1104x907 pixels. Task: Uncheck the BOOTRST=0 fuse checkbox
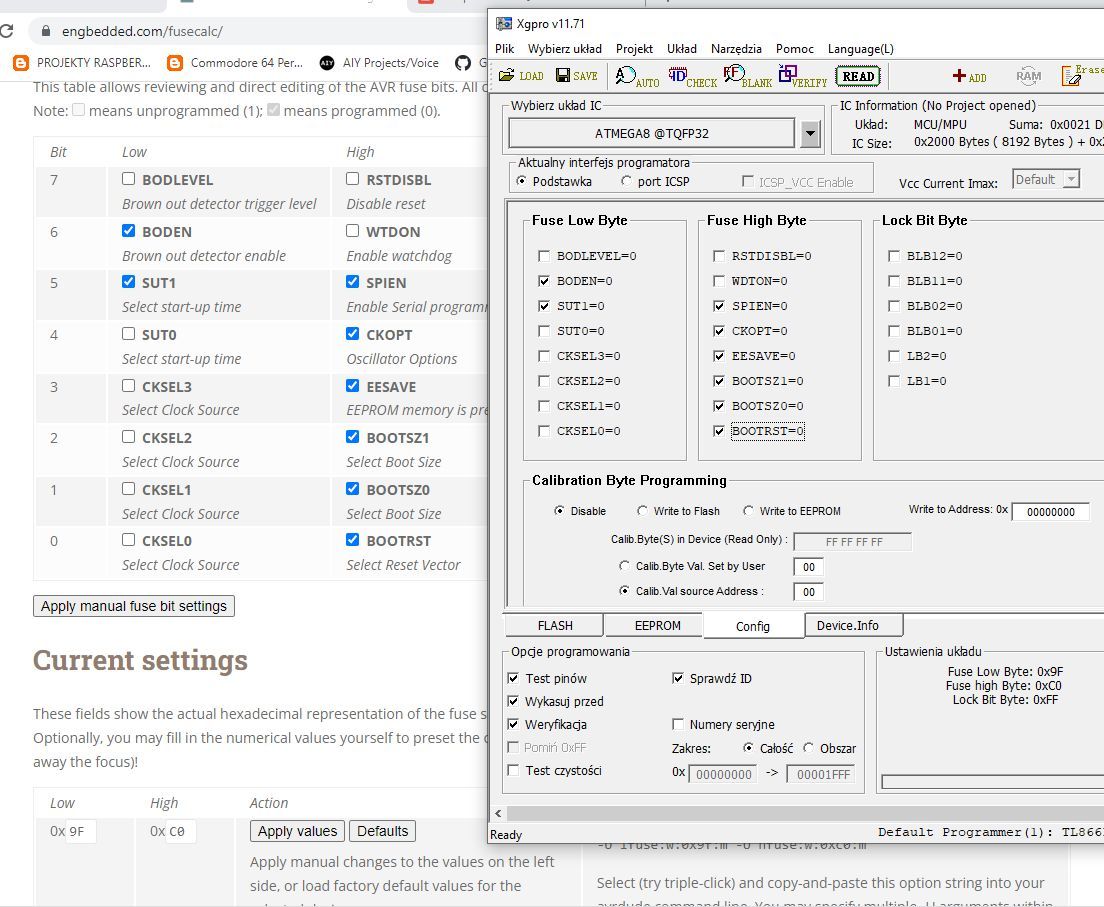[x=718, y=431]
